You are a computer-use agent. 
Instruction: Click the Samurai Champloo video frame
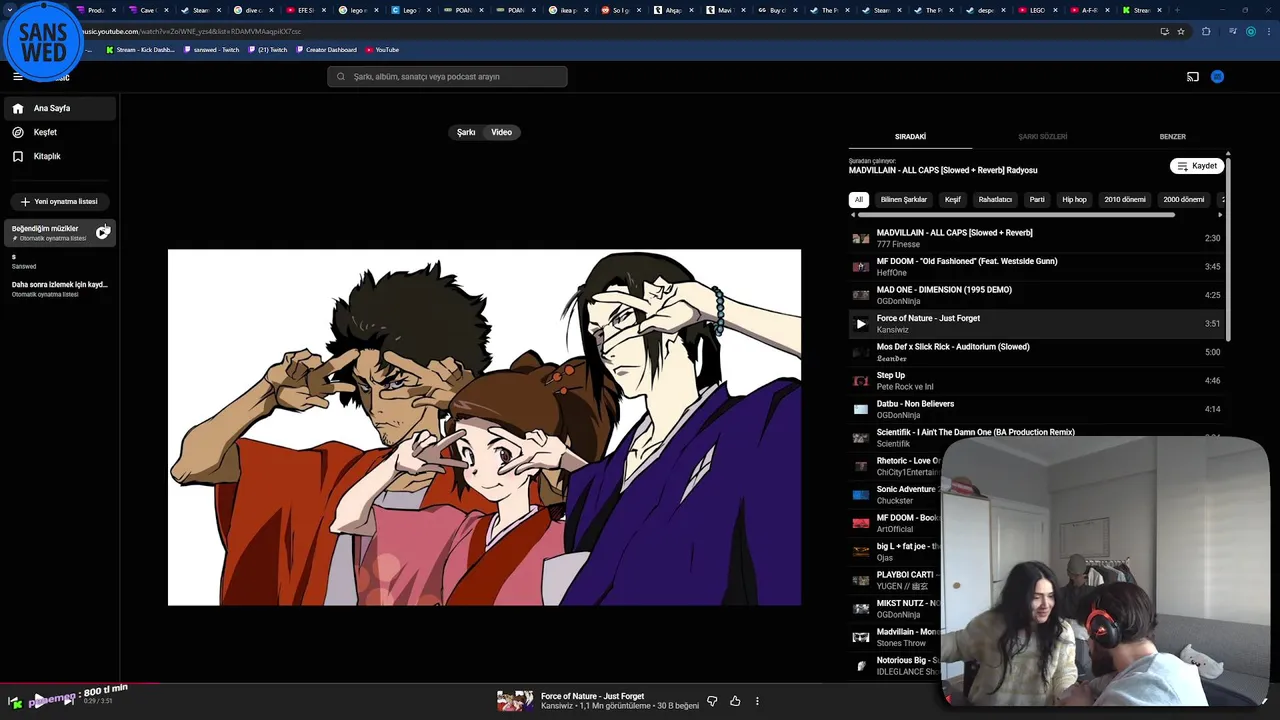[x=484, y=427]
